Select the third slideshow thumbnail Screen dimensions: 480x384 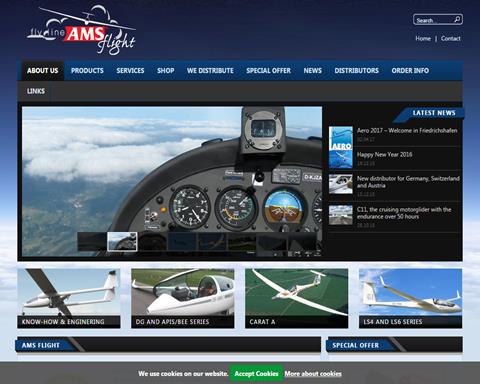point(152,242)
